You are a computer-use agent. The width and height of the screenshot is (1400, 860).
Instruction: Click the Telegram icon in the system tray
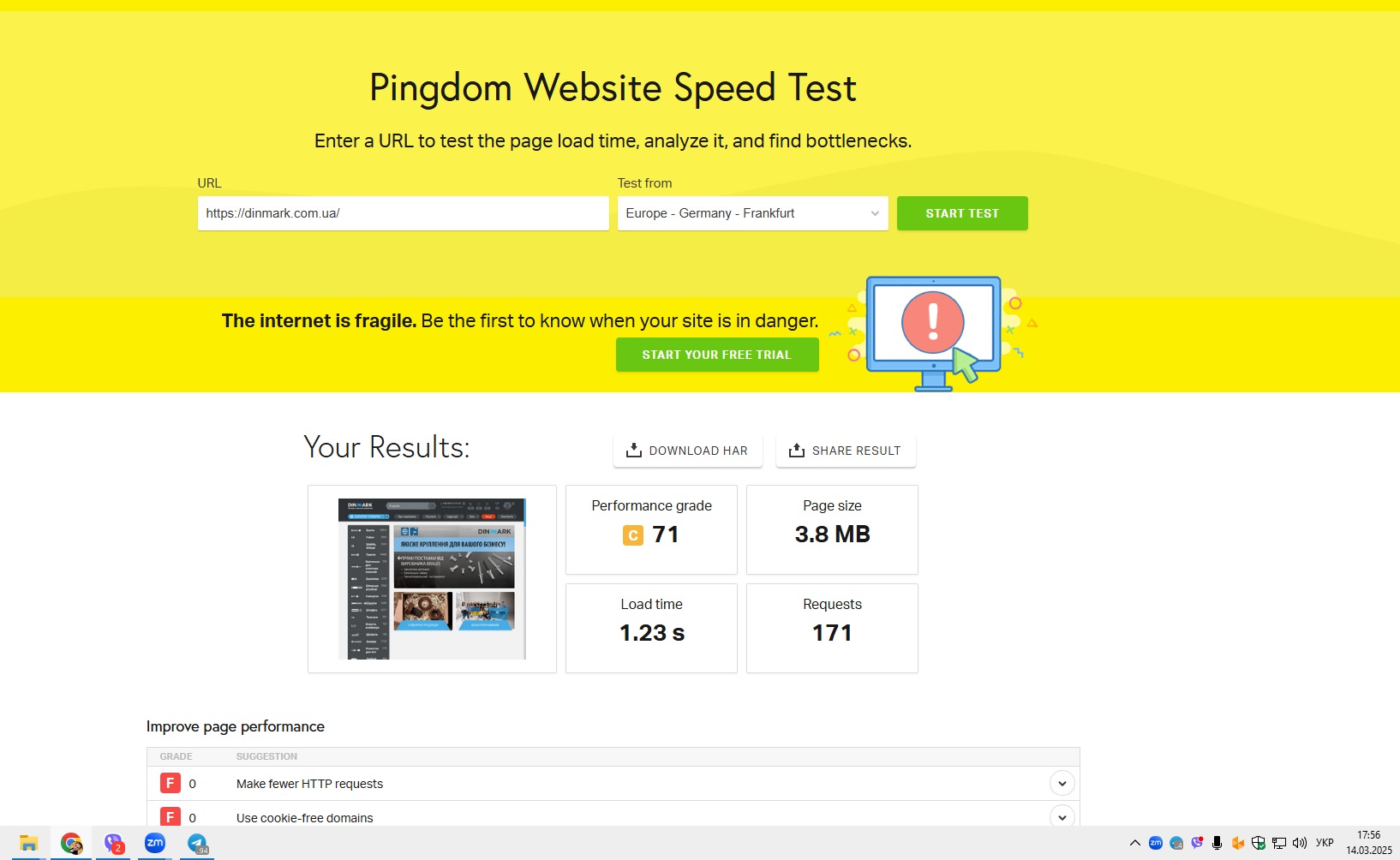pyautogui.click(x=1176, y=843)
